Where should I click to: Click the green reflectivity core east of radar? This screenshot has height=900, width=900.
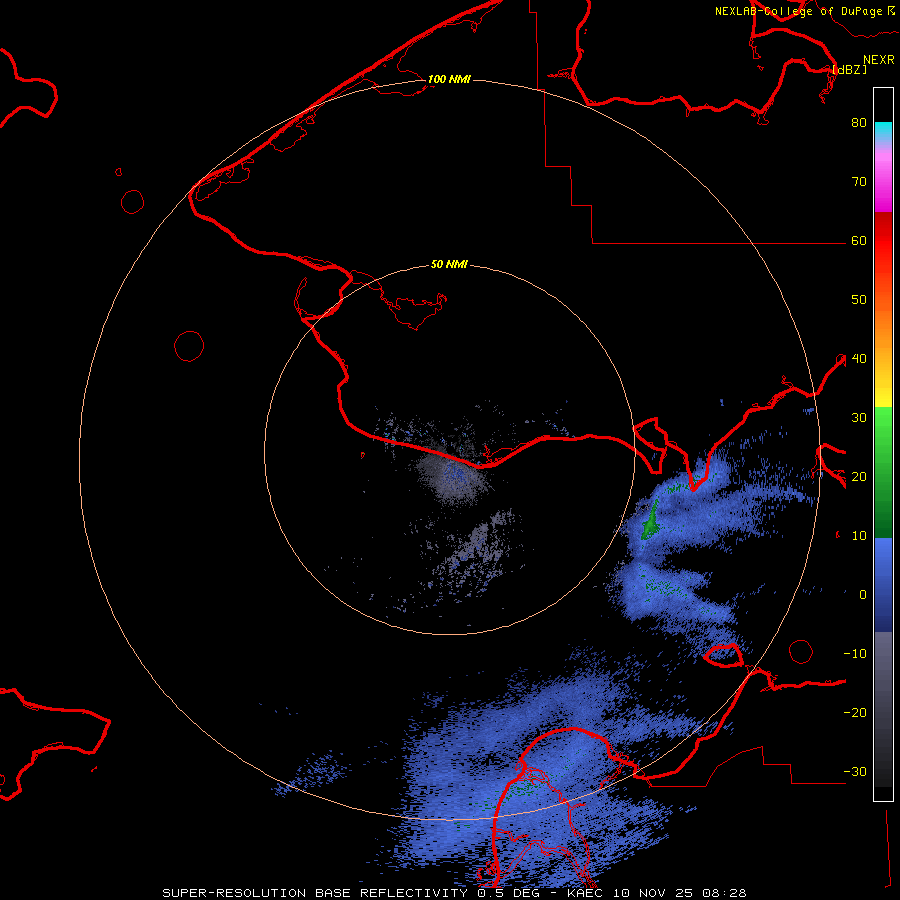click(650, 522)
